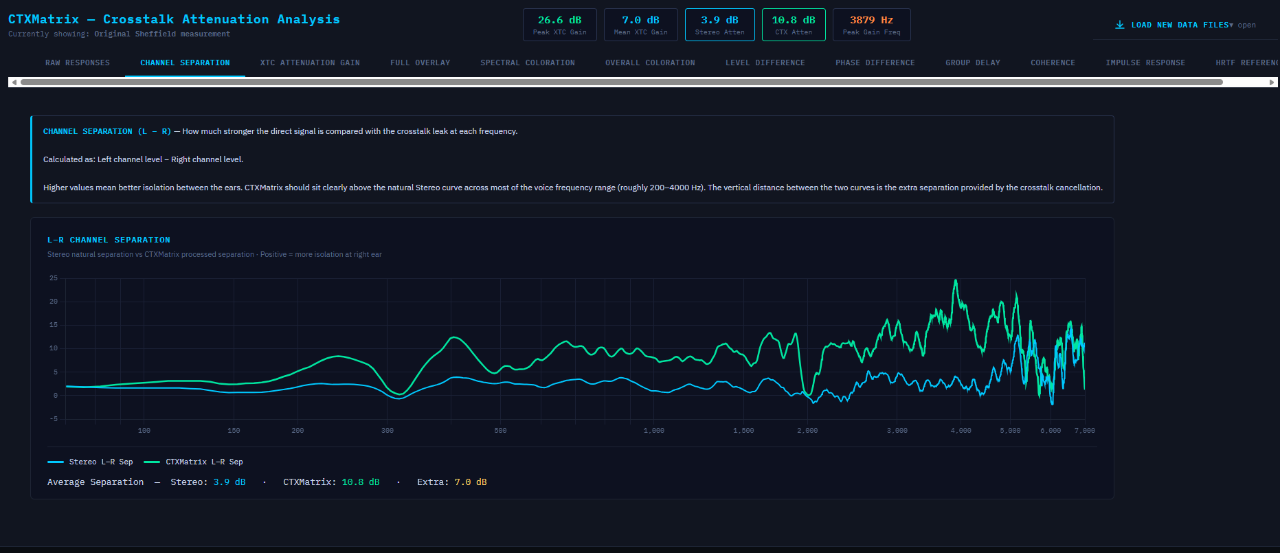Image resolution: width=1280 pixels, height=553 pixels.
Task: Click the tab scrollbar left arrow
Action: [x=13, y=82]
